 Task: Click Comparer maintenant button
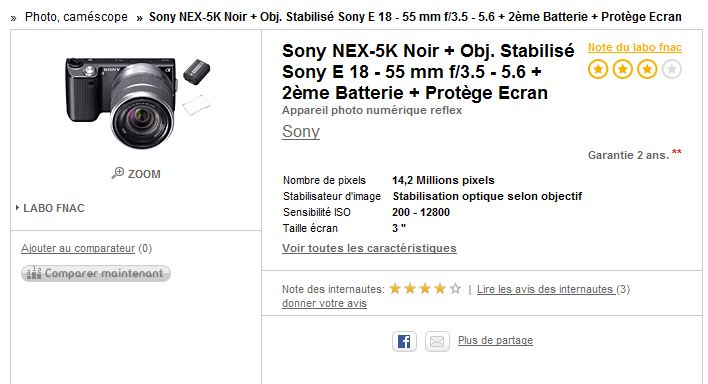point(96,273)
